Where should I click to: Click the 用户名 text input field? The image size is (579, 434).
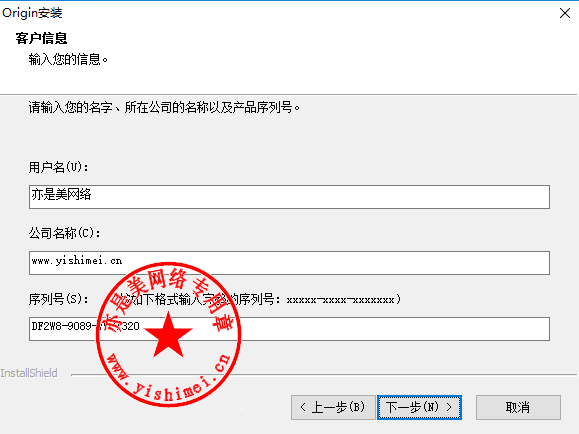click(289, 197)
